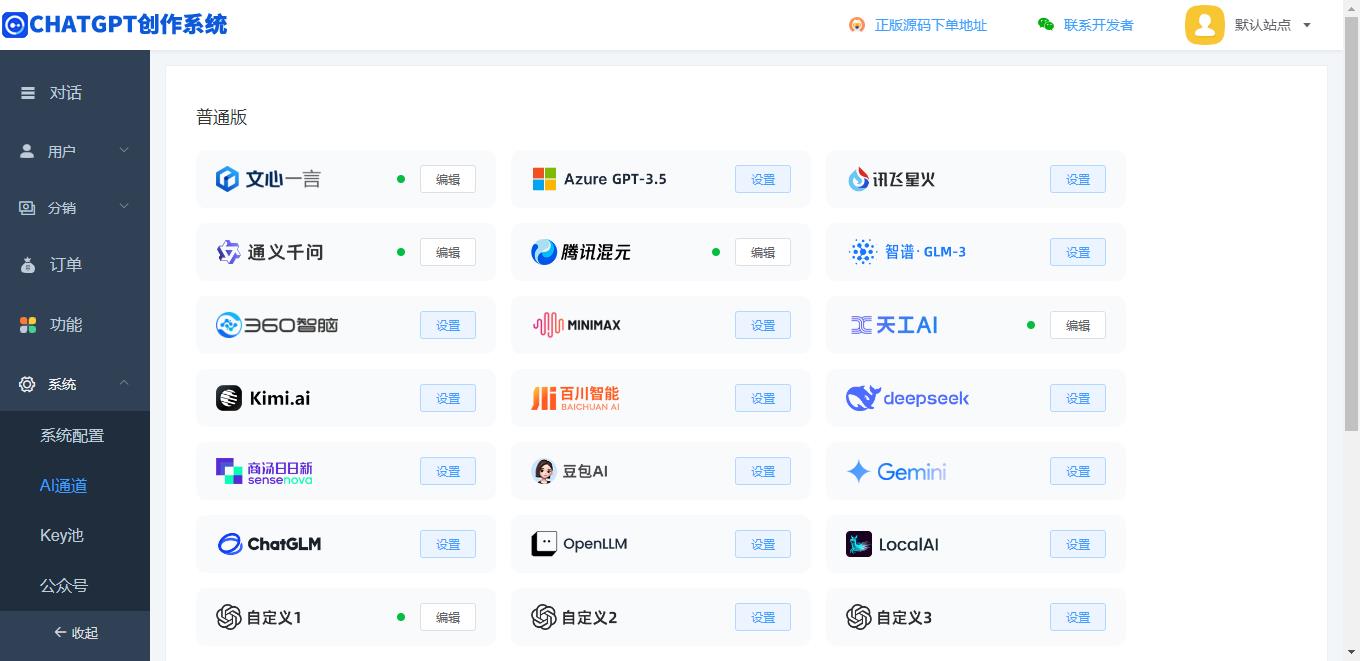Click the 360智脑 logo icon
1360x661 pixels.
(229, 325)
